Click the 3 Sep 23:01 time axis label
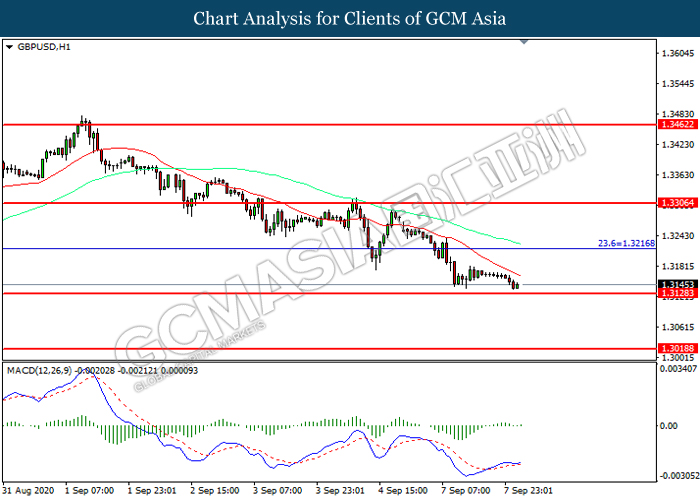700x500 pixels. point(340,491)
